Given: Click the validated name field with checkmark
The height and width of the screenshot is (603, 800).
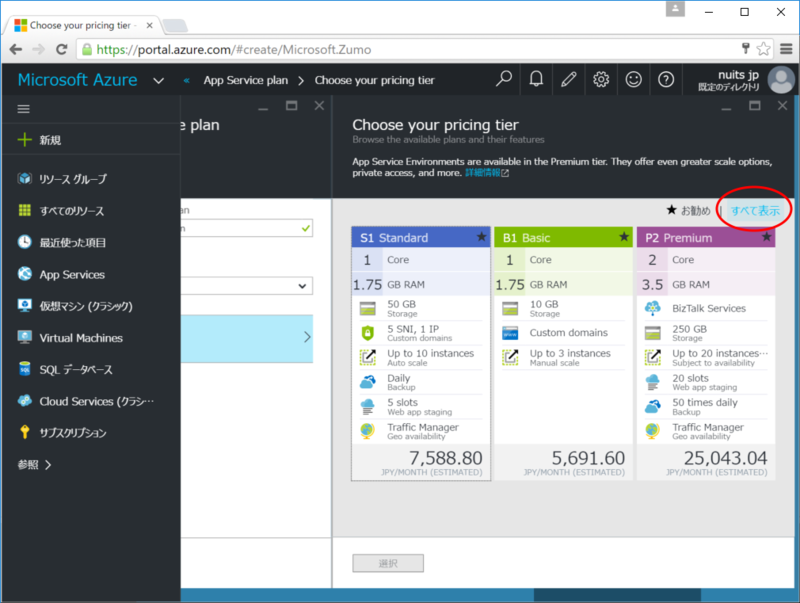Looking at the screenshot, I should [x=247, y=228].
